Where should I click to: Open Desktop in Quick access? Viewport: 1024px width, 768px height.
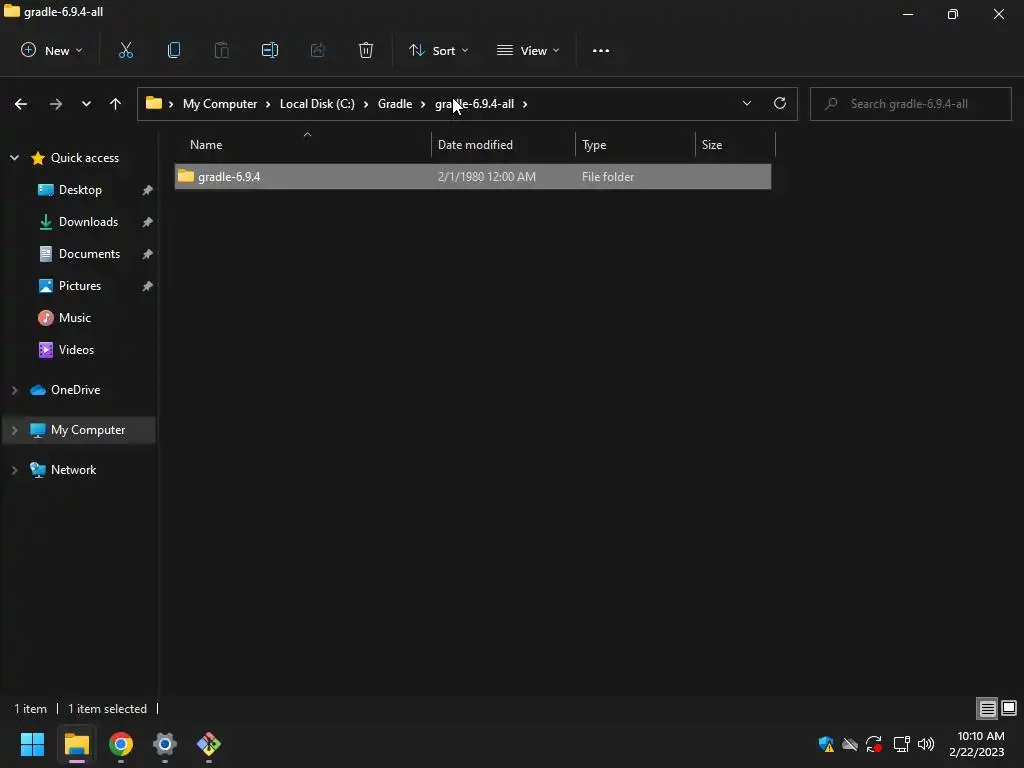tap(80, 189)
